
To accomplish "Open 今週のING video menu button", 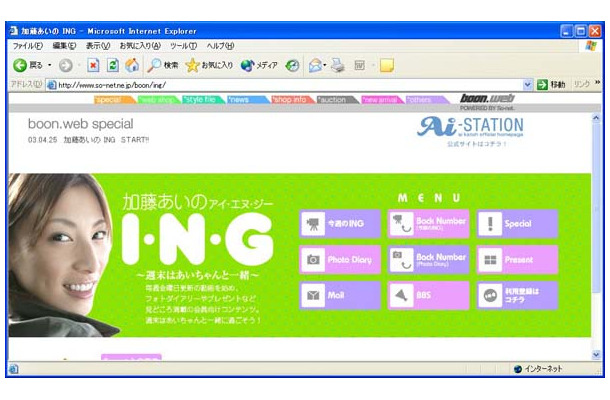I will [x=340, y=223].
